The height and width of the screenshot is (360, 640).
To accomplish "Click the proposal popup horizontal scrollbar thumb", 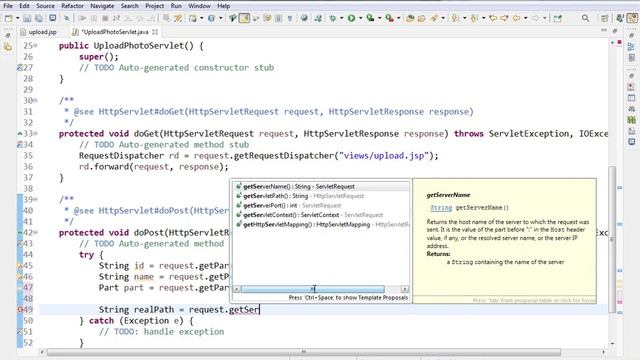I will coord(313,289).
